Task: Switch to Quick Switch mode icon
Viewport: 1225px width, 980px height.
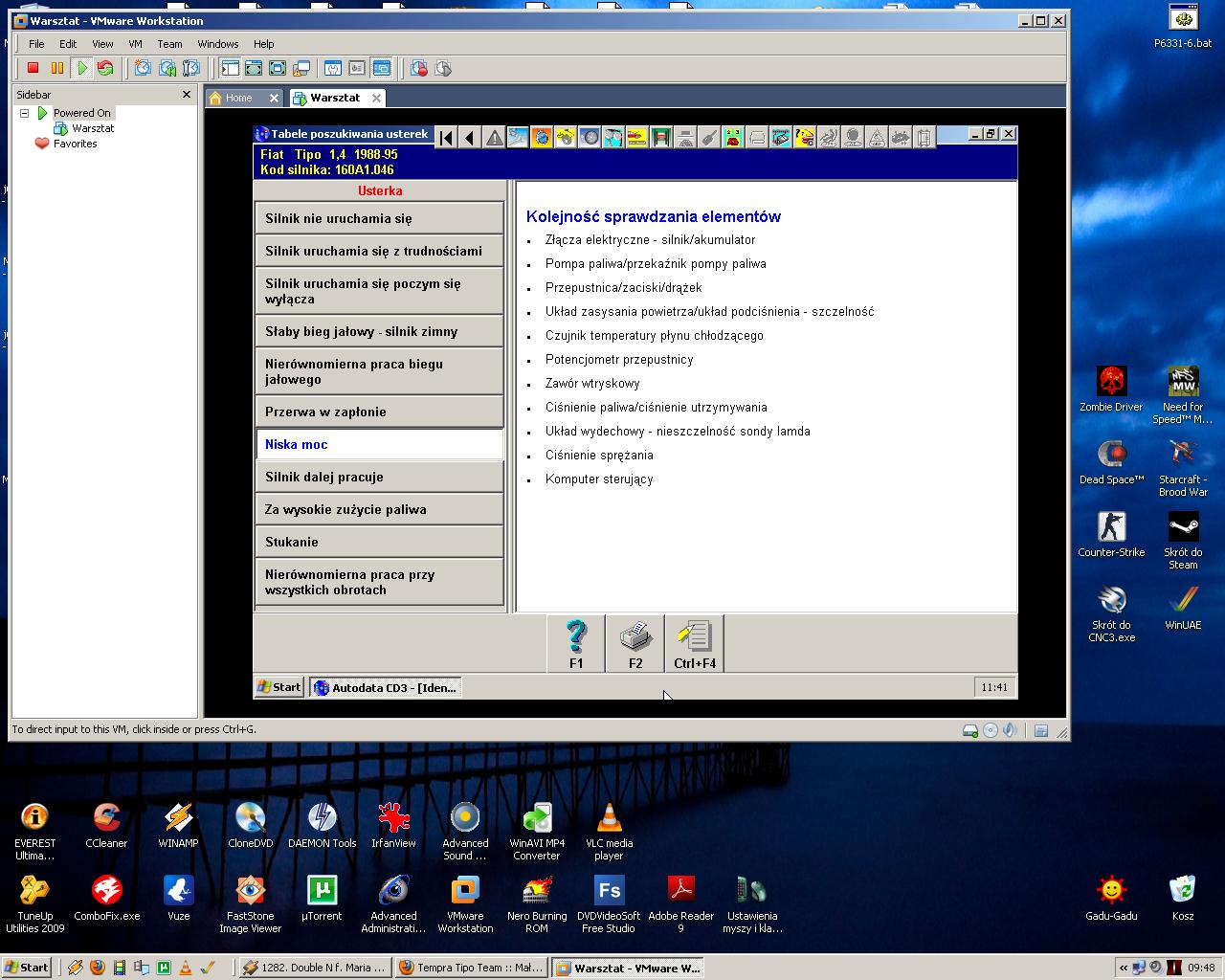Action: click(x=254, y=68)
